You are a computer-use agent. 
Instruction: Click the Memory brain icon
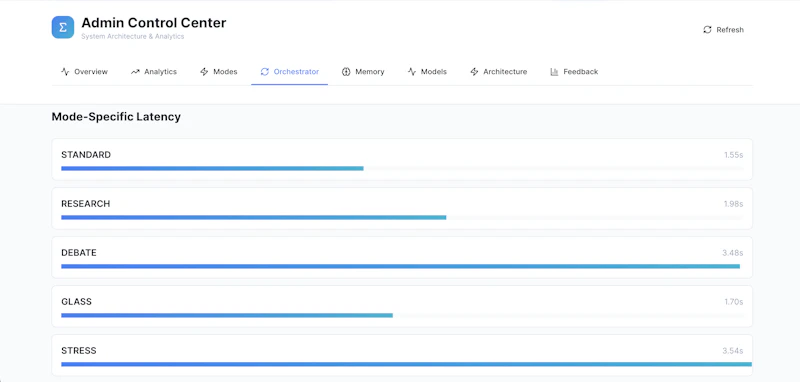coord(346,71)
